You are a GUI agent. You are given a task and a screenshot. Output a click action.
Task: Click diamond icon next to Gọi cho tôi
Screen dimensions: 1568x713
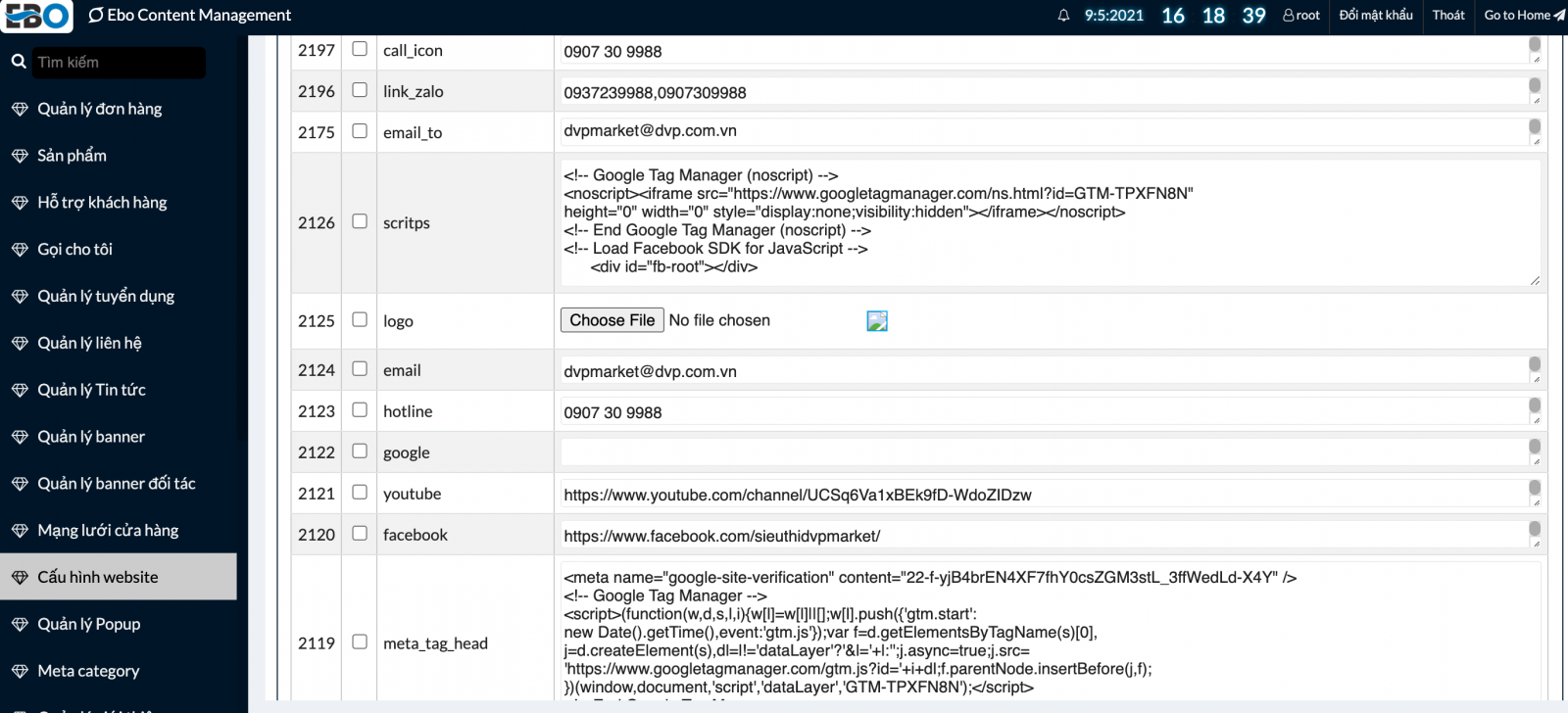pos(20,250)
